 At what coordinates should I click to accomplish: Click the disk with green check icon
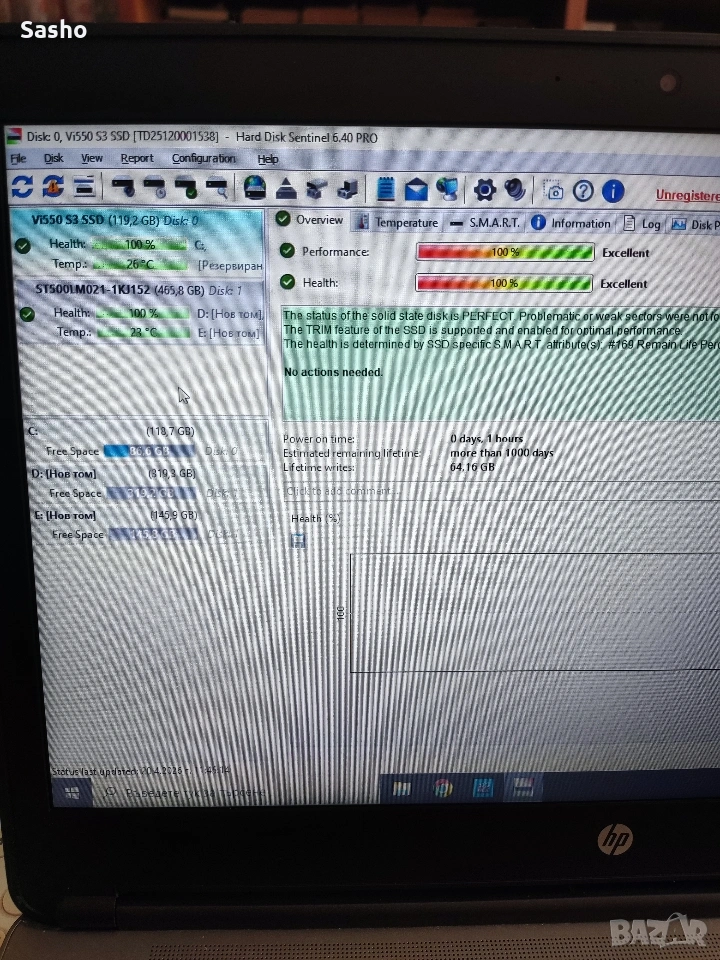pyautogui.click(x=186, y=187)
